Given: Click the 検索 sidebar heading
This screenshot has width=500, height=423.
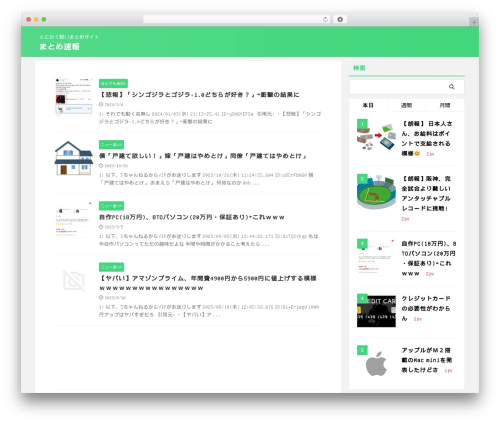Looking at the screenshot, I should (359, 68).
